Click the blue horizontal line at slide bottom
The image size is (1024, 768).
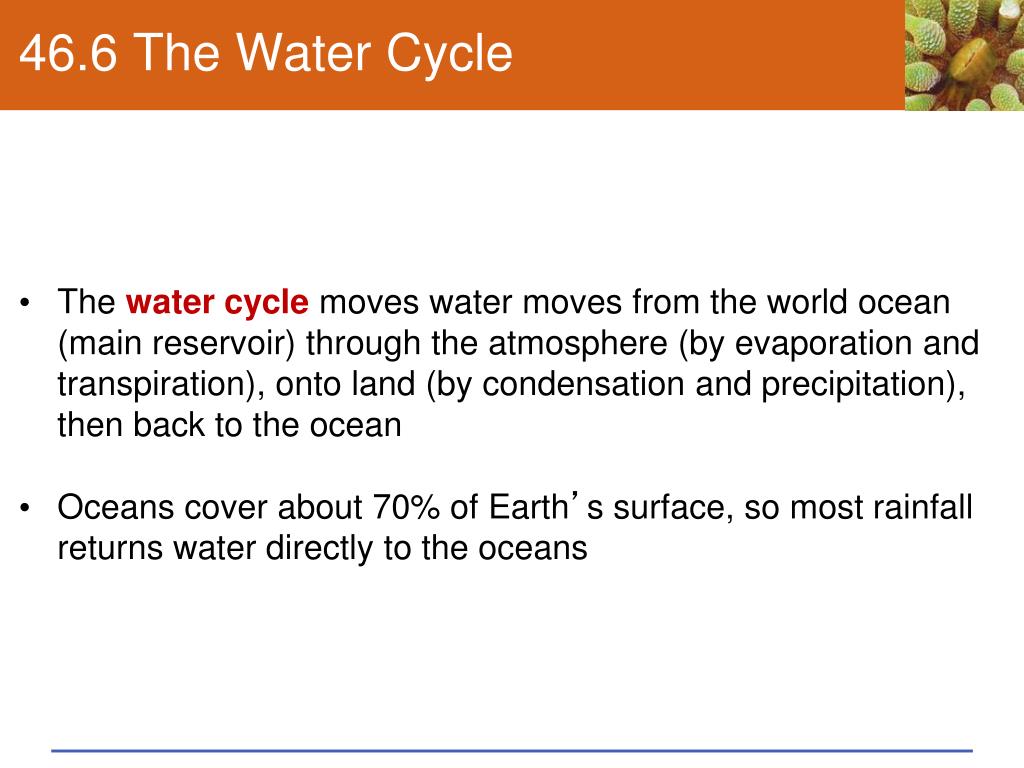(512, 751)
